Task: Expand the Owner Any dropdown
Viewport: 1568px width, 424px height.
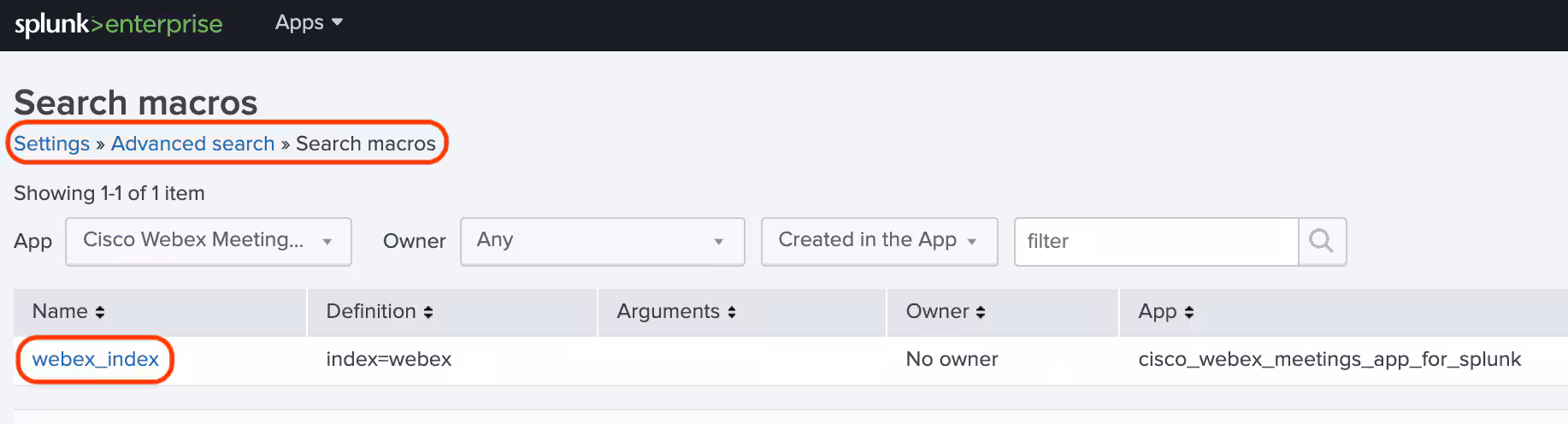Action: coord(602,241)
